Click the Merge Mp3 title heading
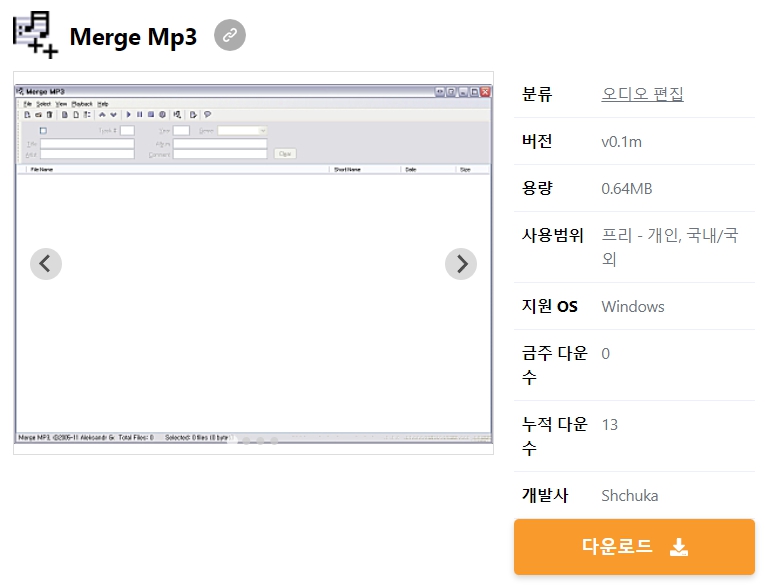Screen dimensions: 765x585 tap(133, 37)
